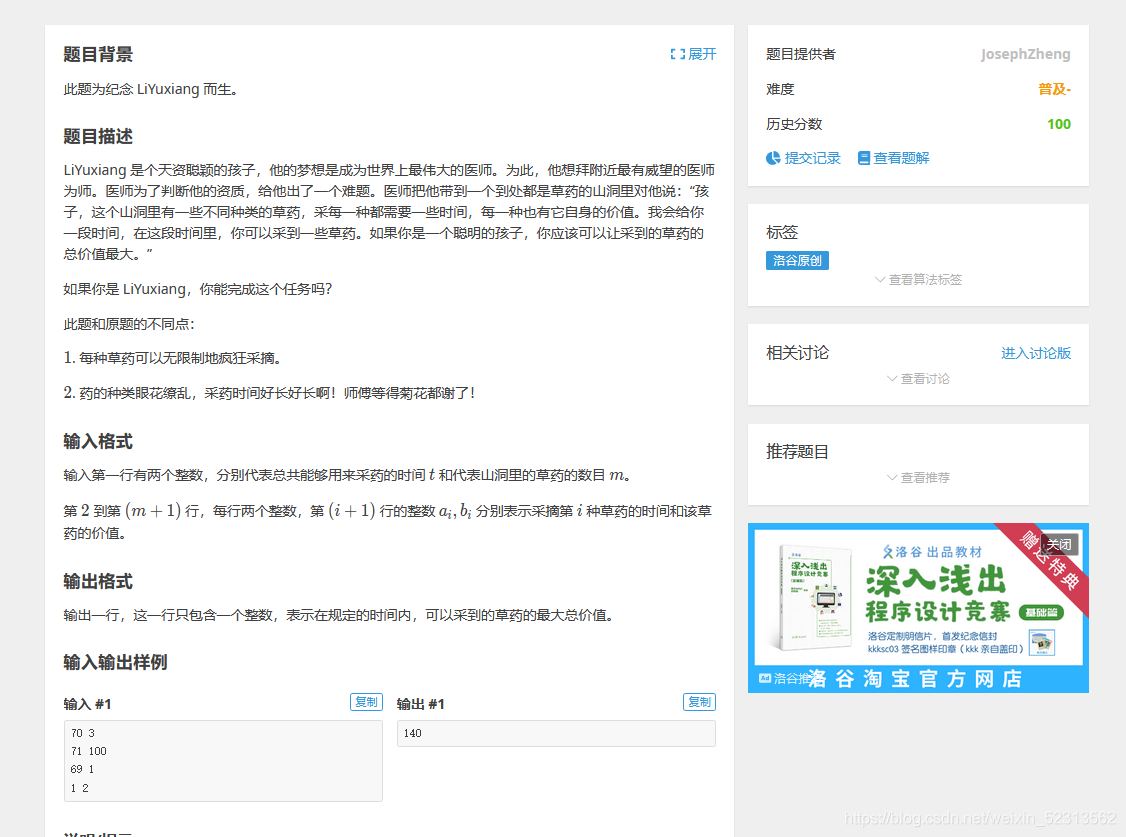Click the book cover image in advertisement
This screenshot has height=837, width=1126.
(814, 597)
